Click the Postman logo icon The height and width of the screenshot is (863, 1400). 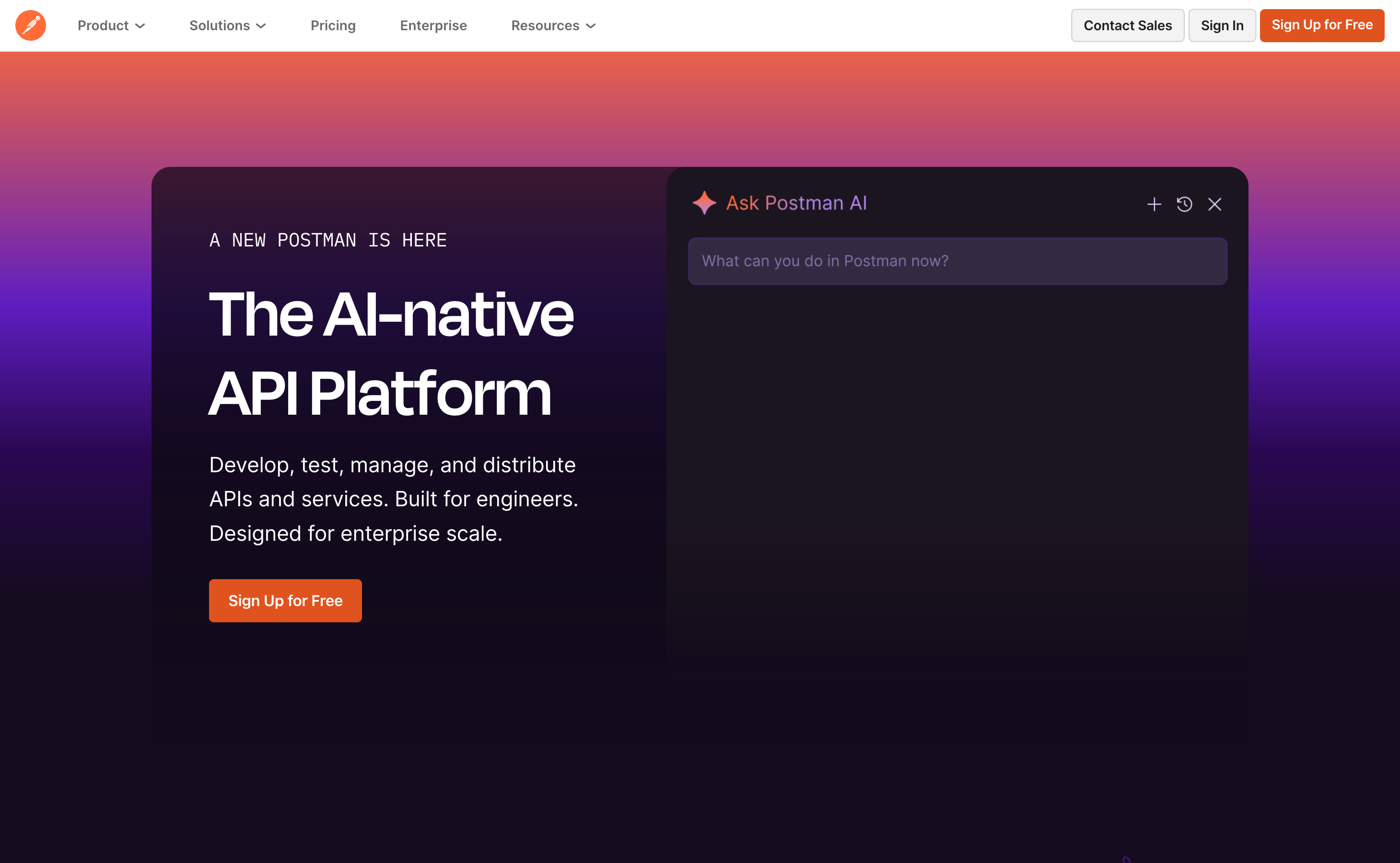[x=31, y=26]
